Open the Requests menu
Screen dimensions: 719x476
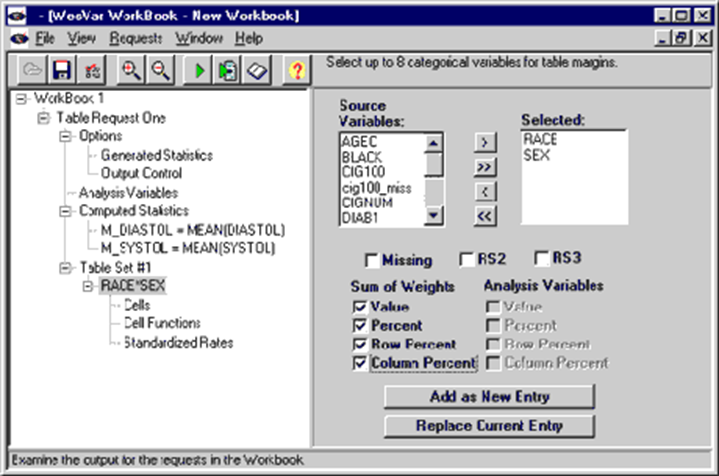(x=136, y=38)
